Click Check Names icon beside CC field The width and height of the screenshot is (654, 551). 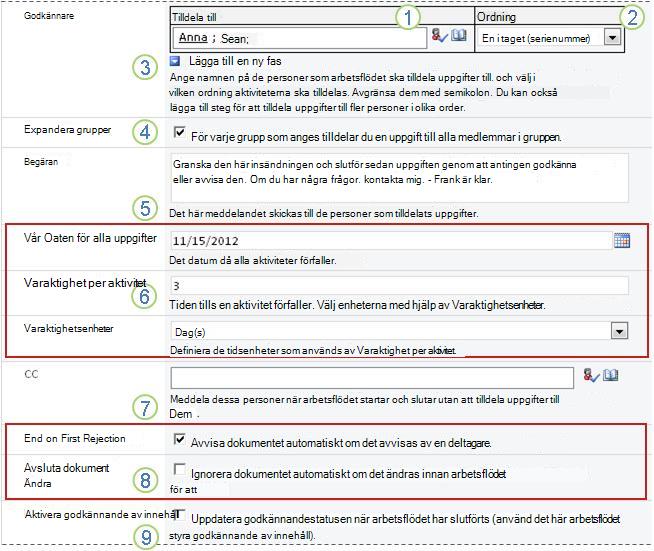coord(591,375)
